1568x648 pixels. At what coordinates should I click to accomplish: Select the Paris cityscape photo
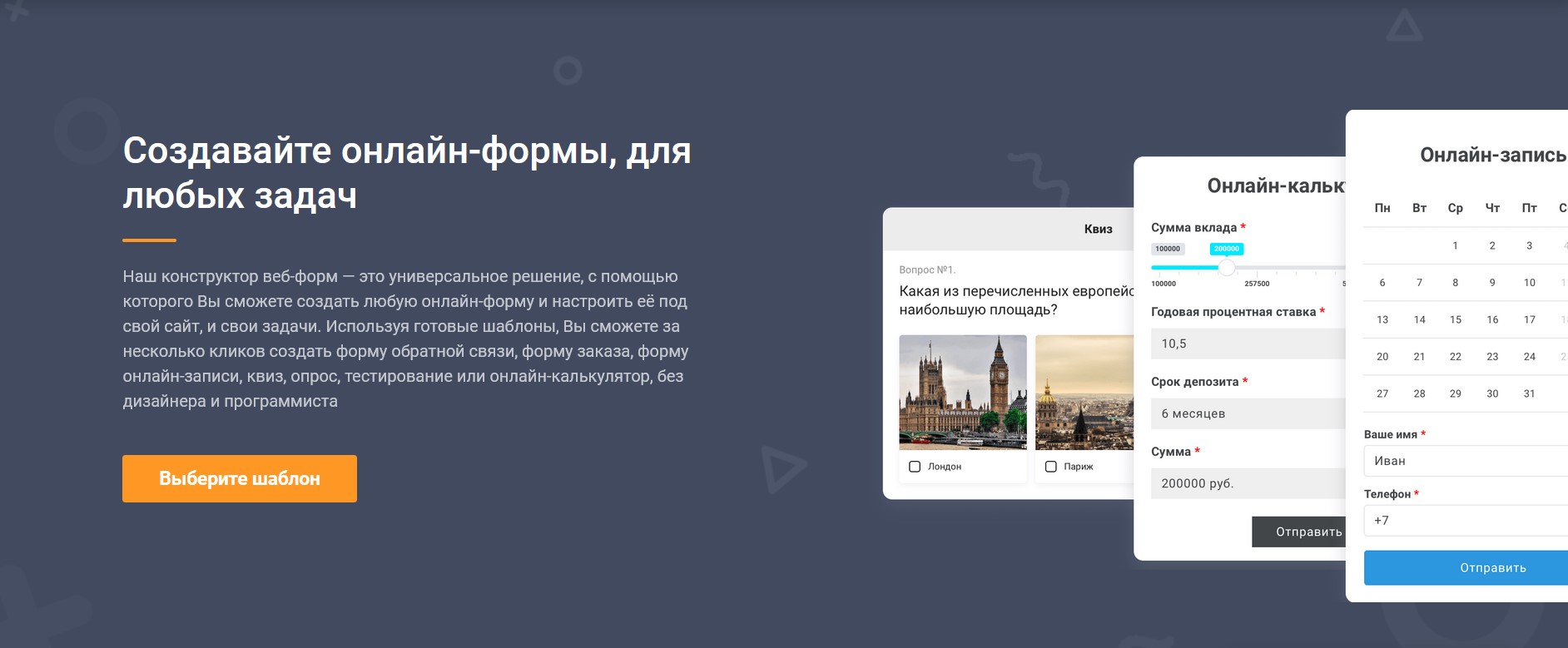tap(1084, 392)
